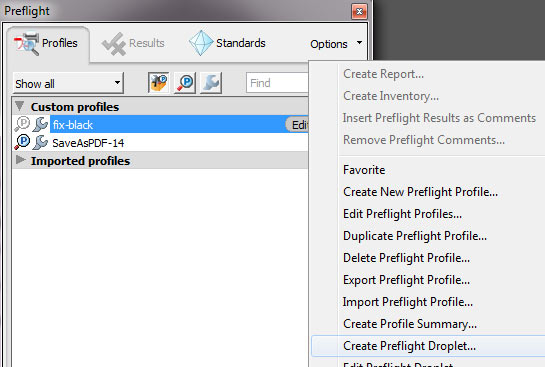Select the SaveAsPDF-14 profile
The image size is (545, 367).
tap(160, 142)
